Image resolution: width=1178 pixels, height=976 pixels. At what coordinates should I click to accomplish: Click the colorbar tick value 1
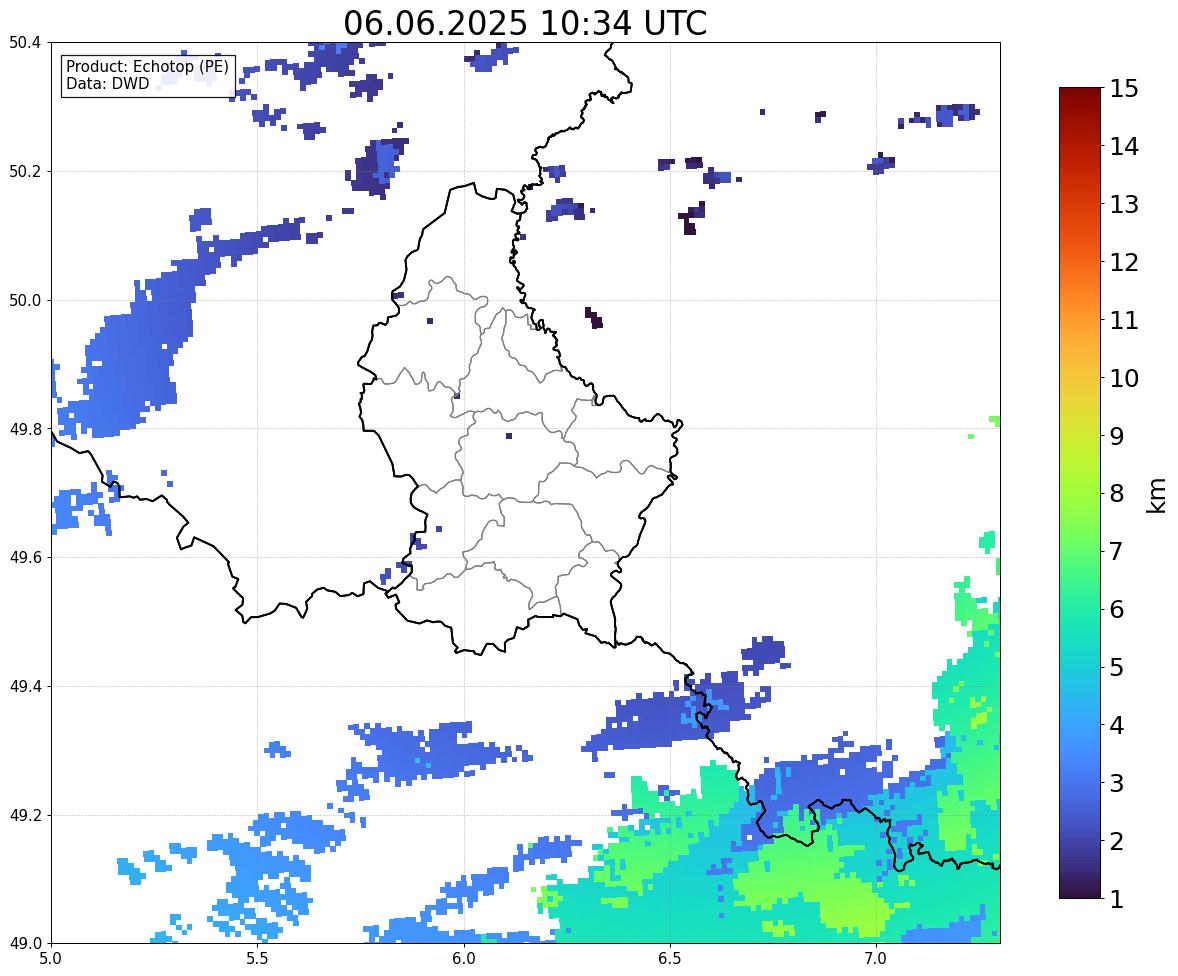(1117, 899)
